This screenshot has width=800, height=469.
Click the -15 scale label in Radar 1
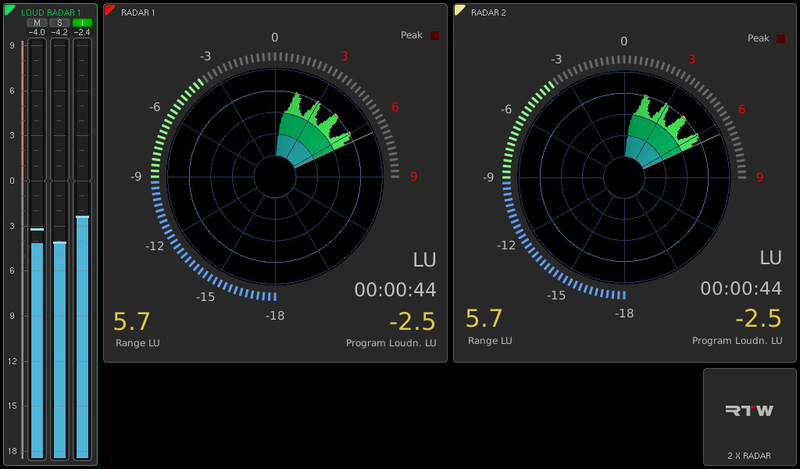(x=206, y=297)
